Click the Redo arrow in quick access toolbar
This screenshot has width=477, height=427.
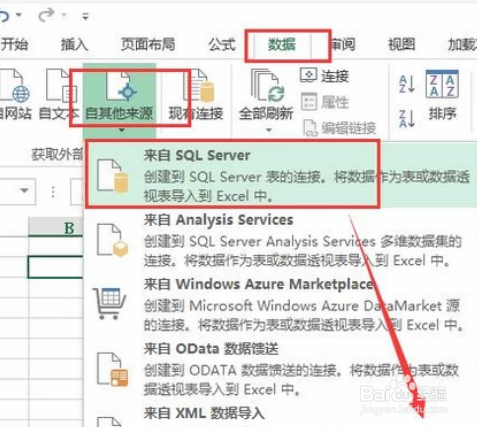point(46,15)
